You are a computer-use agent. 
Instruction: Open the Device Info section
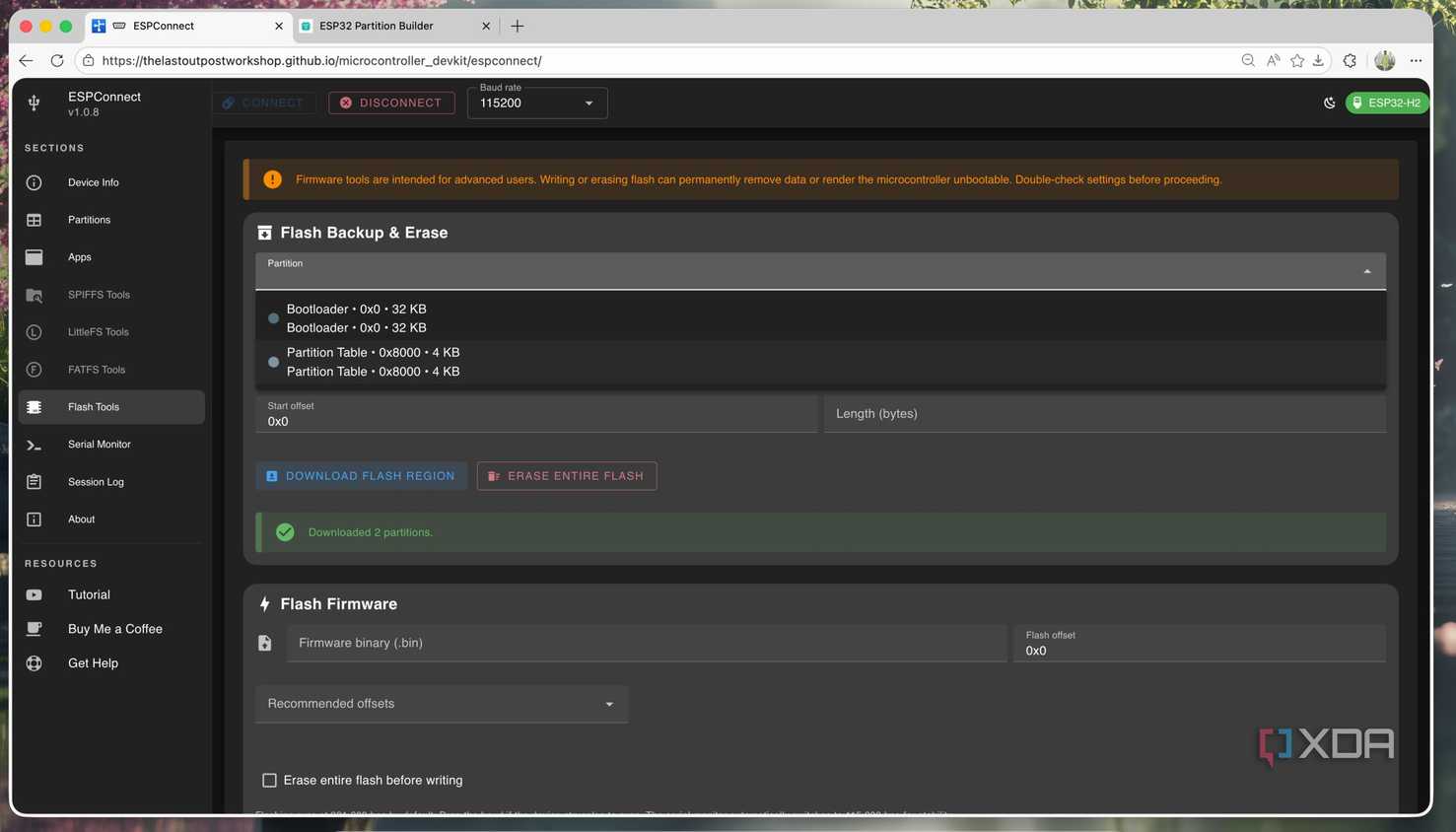click(111, 182)
